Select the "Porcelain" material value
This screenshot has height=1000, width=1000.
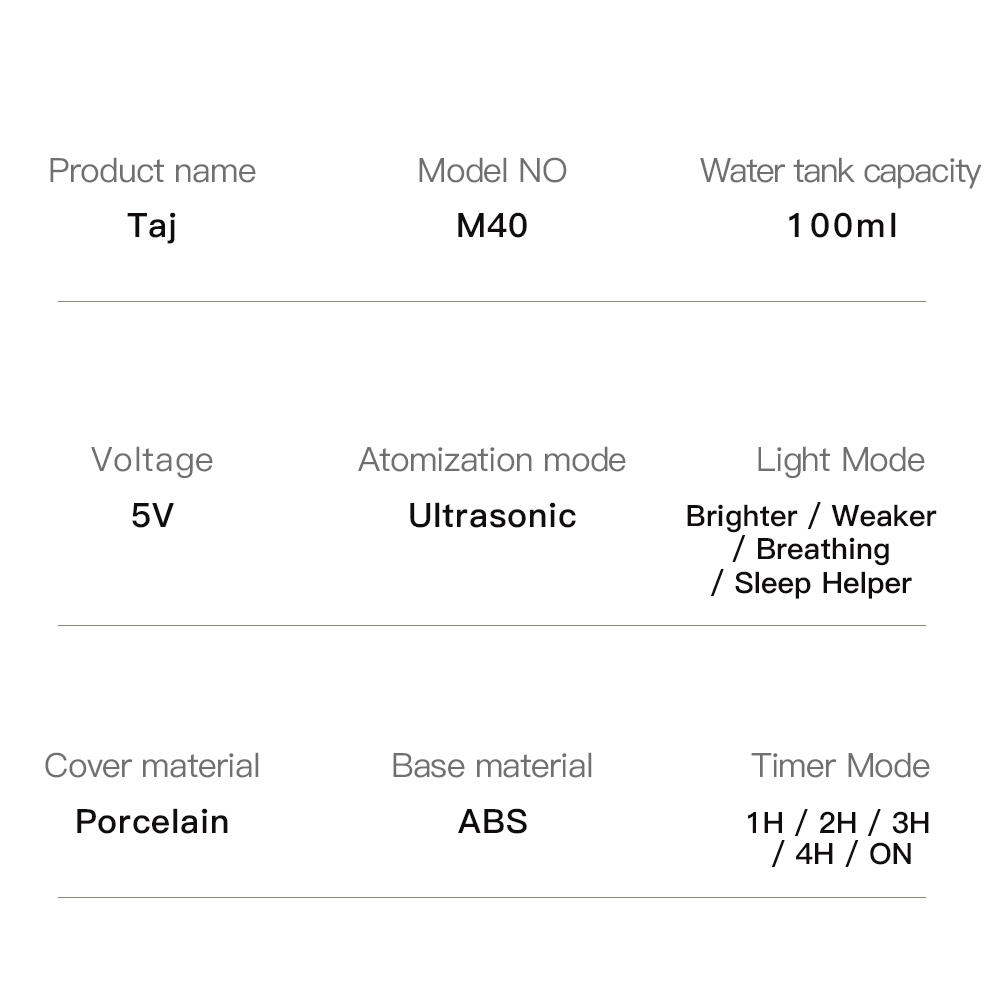(152, 822)
